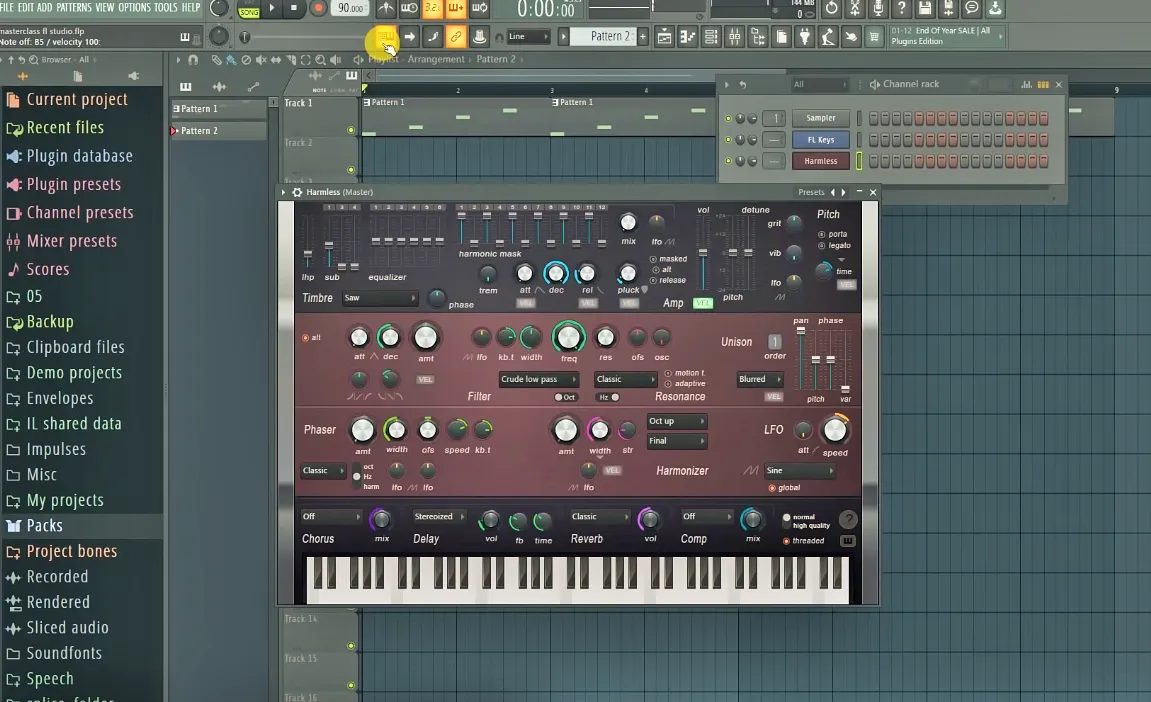Save project with floppy disk icon
Image resolution: width=1151 pixels, height=702 pixels.
click(925, 8)
